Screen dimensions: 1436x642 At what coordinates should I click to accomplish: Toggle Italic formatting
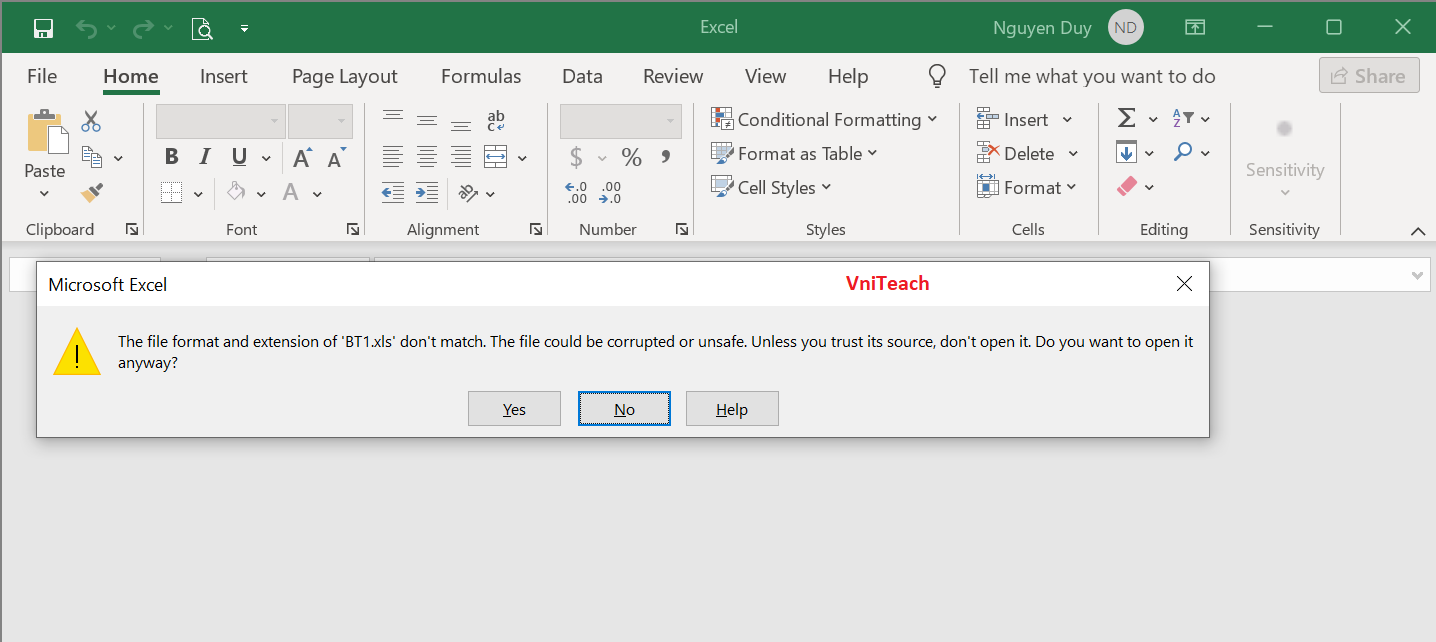pyautogui.click(x=205, y=157)
